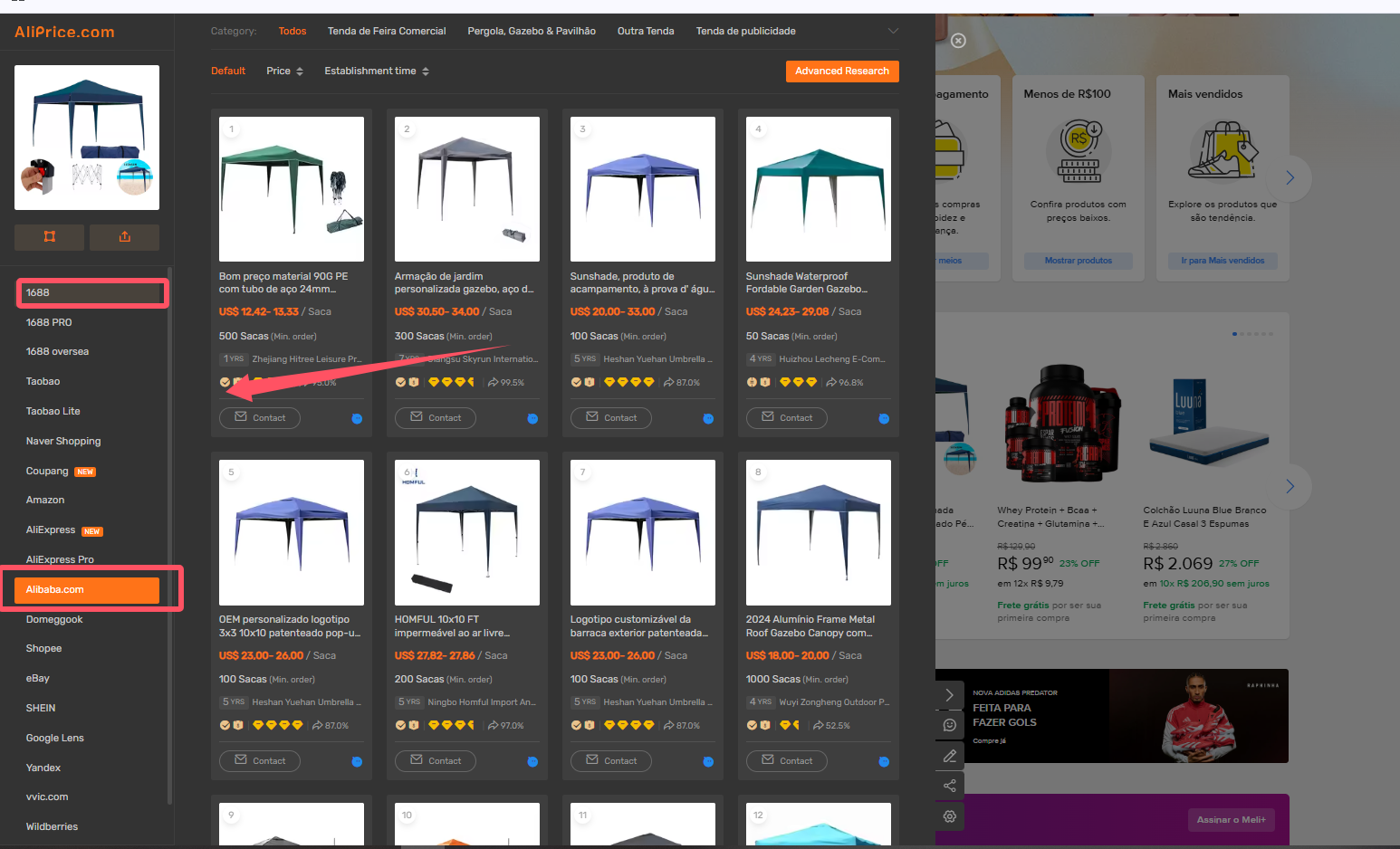This screenshot has height=849, width=1400.
Task: Show next product carousel with right arrow
Action: [x=1290, y=486]
